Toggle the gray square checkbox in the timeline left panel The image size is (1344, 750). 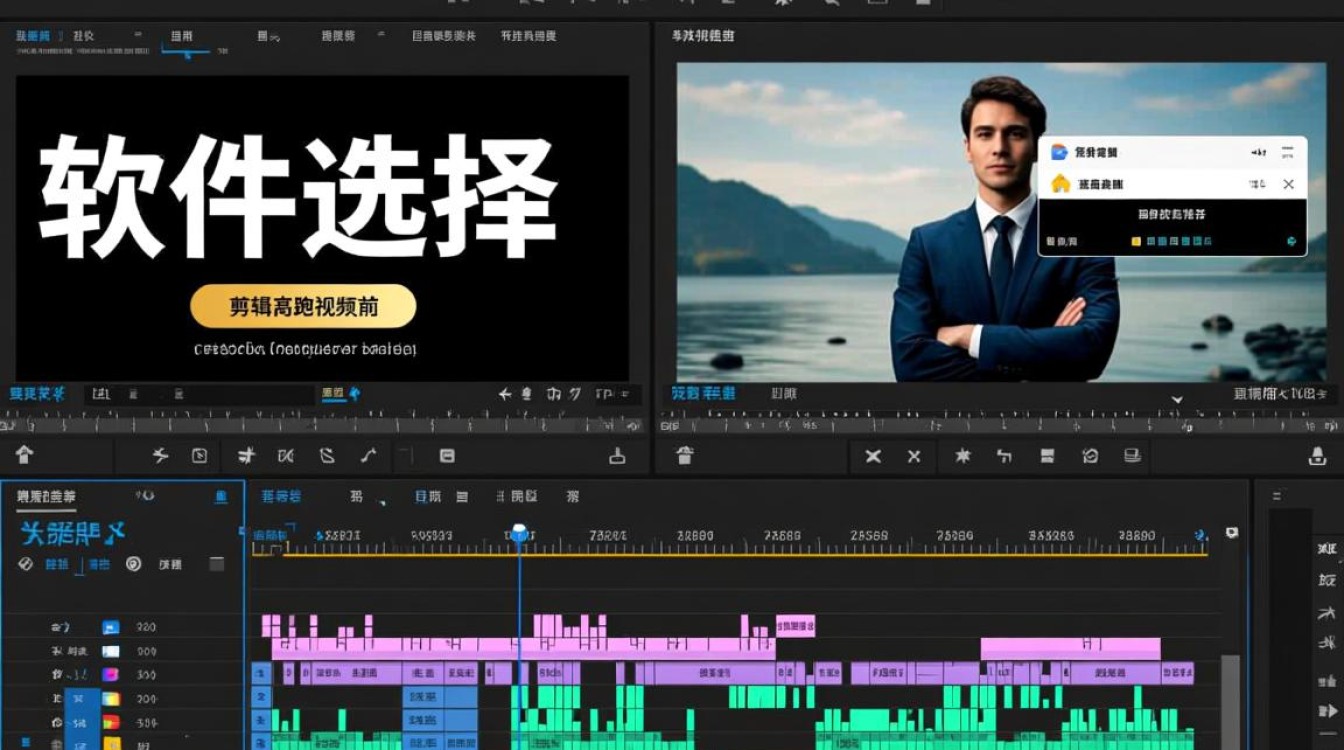tap(216, 564)
